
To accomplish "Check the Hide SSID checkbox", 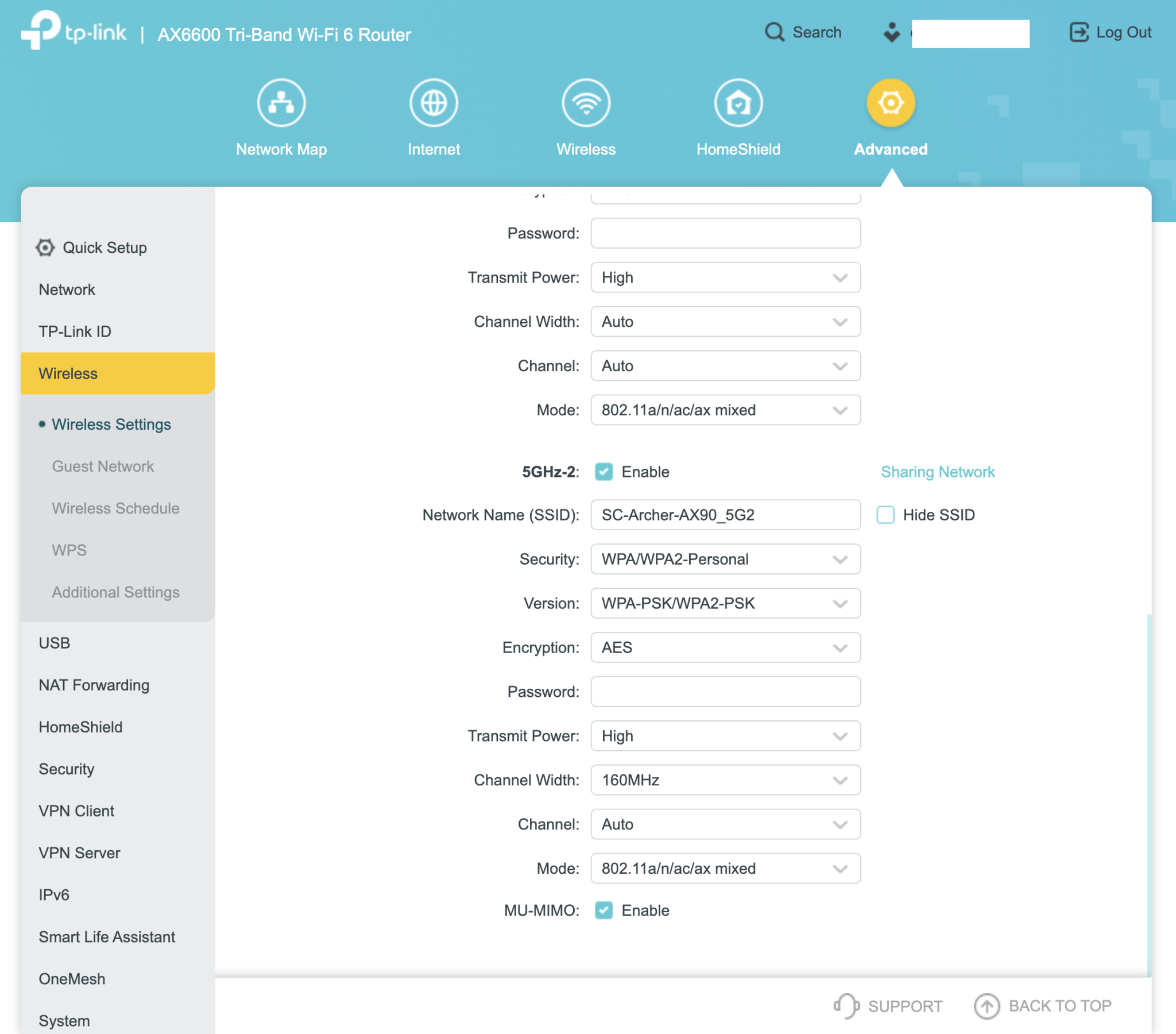I will (x=885, y=515).
